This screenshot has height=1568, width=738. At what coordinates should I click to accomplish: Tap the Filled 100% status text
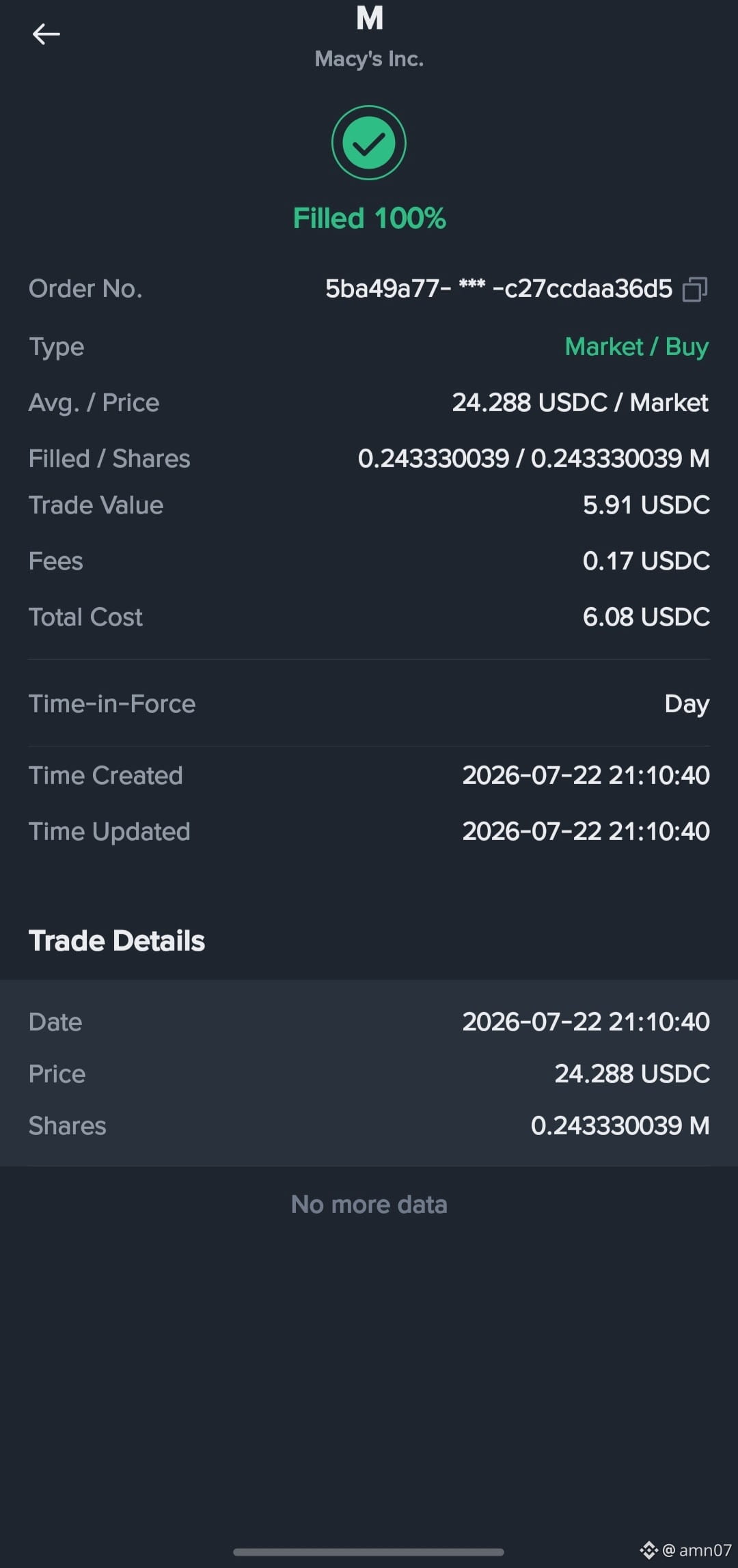click(x=369, y=219)
